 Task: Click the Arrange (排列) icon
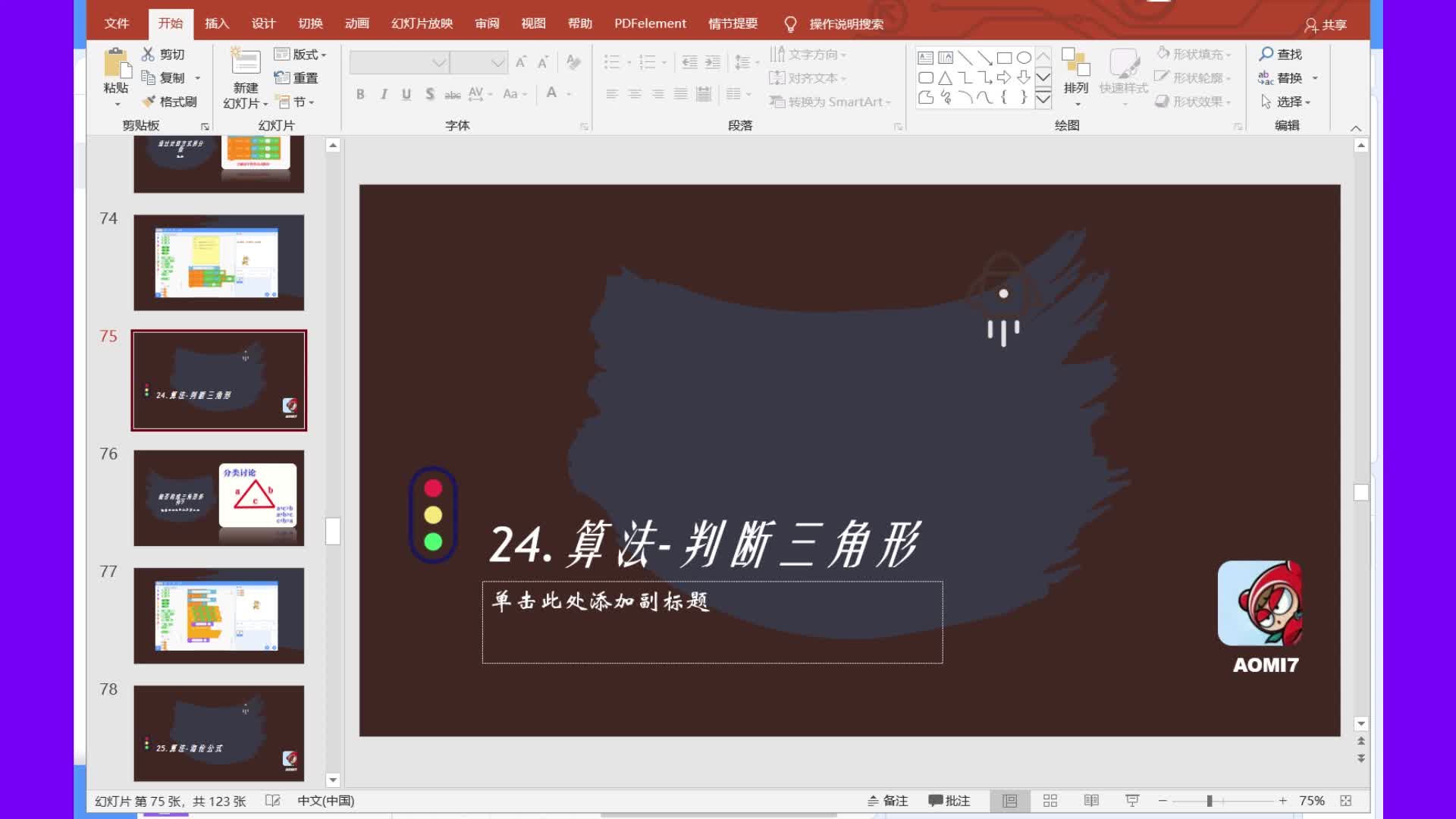(x=1075, y=61)
